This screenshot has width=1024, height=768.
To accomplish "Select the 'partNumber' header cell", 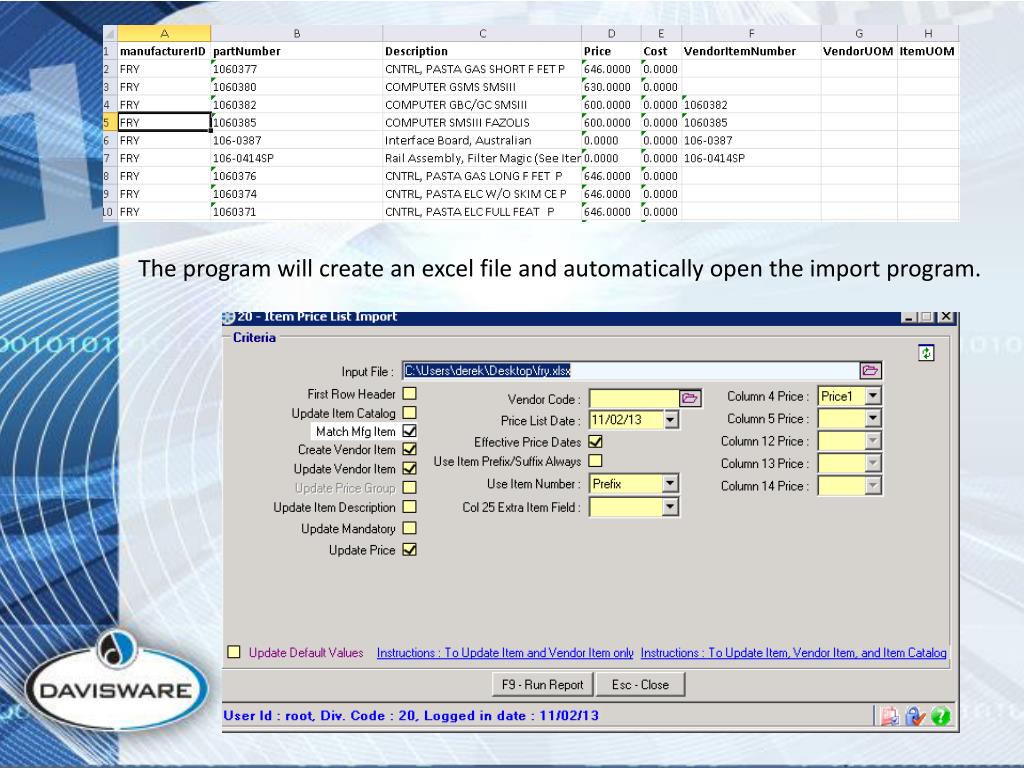I will [x=296, y=51].
